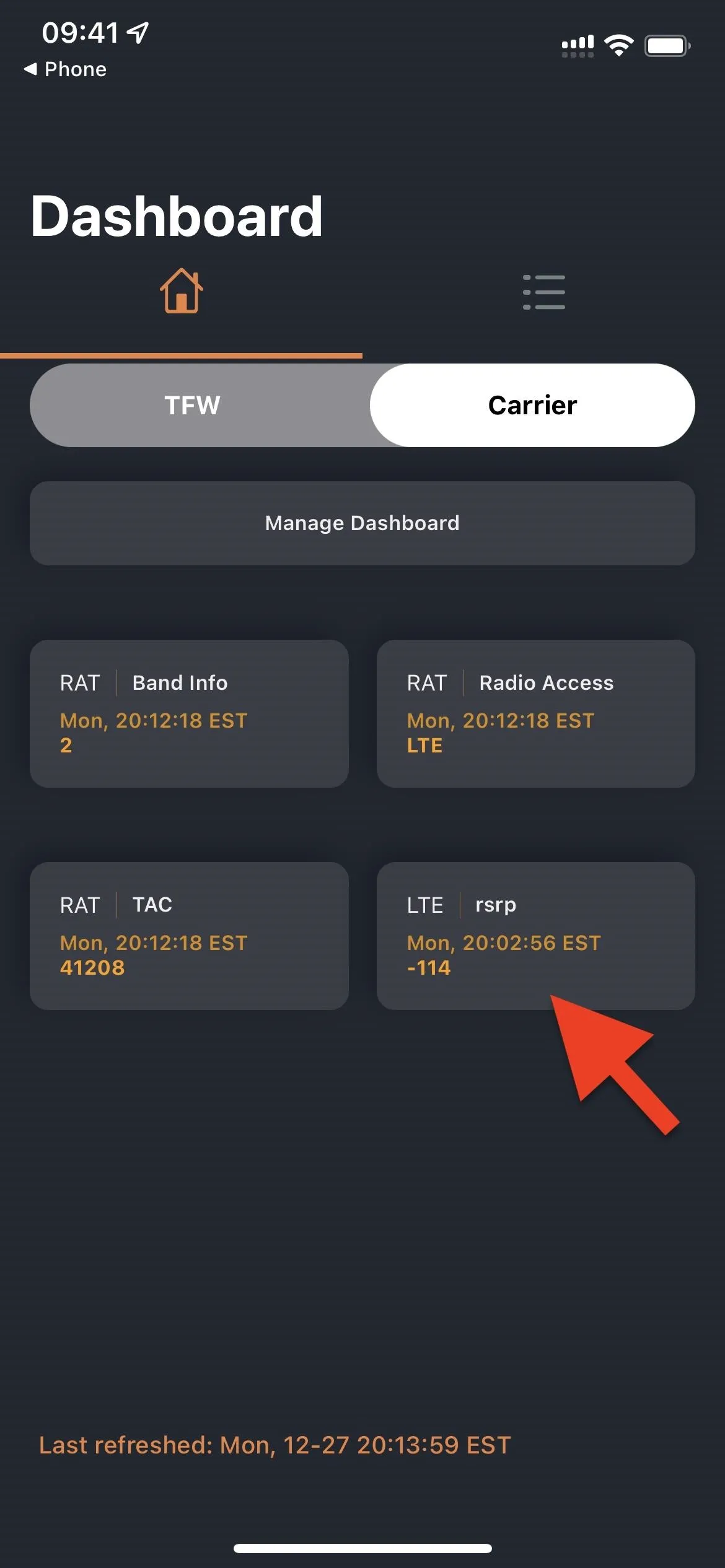Open the LTE rsrp card

coord(536,936)
